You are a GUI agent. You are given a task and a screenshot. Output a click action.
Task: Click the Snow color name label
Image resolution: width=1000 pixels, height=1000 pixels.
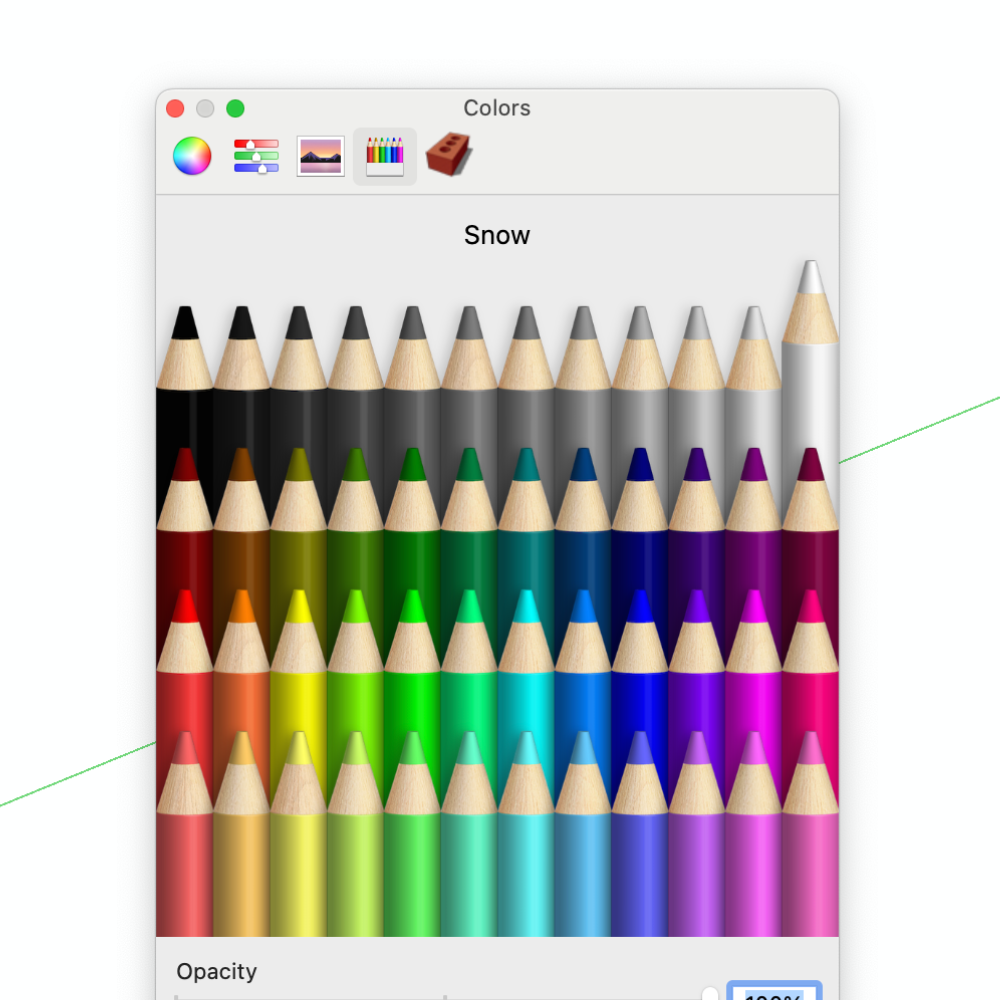(x=497, y=235)
